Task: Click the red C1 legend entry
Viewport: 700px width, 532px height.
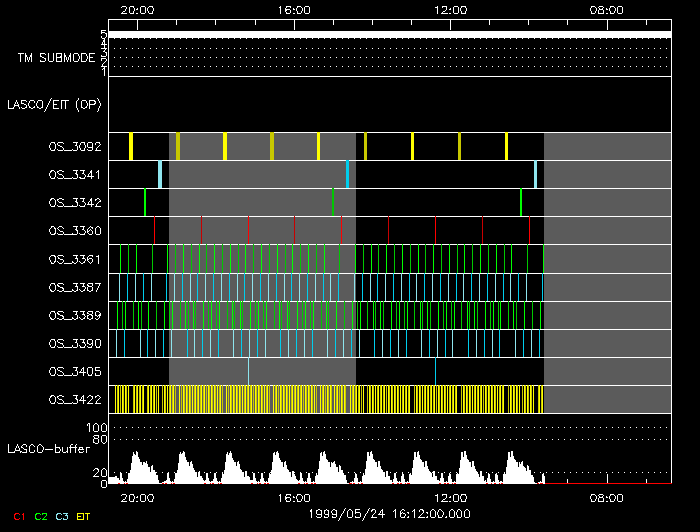Action: tap(19, 516)
